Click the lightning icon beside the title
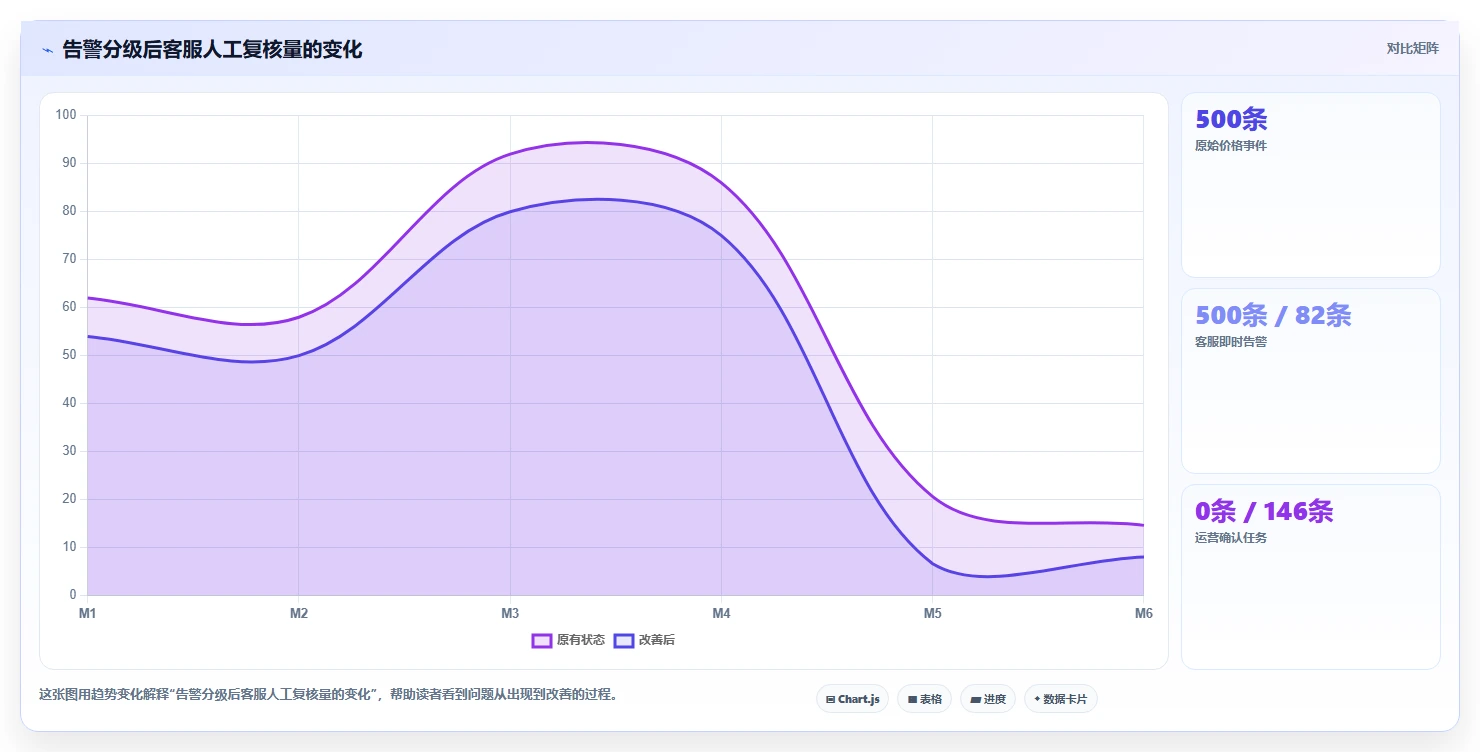 (x=47, y=50)
